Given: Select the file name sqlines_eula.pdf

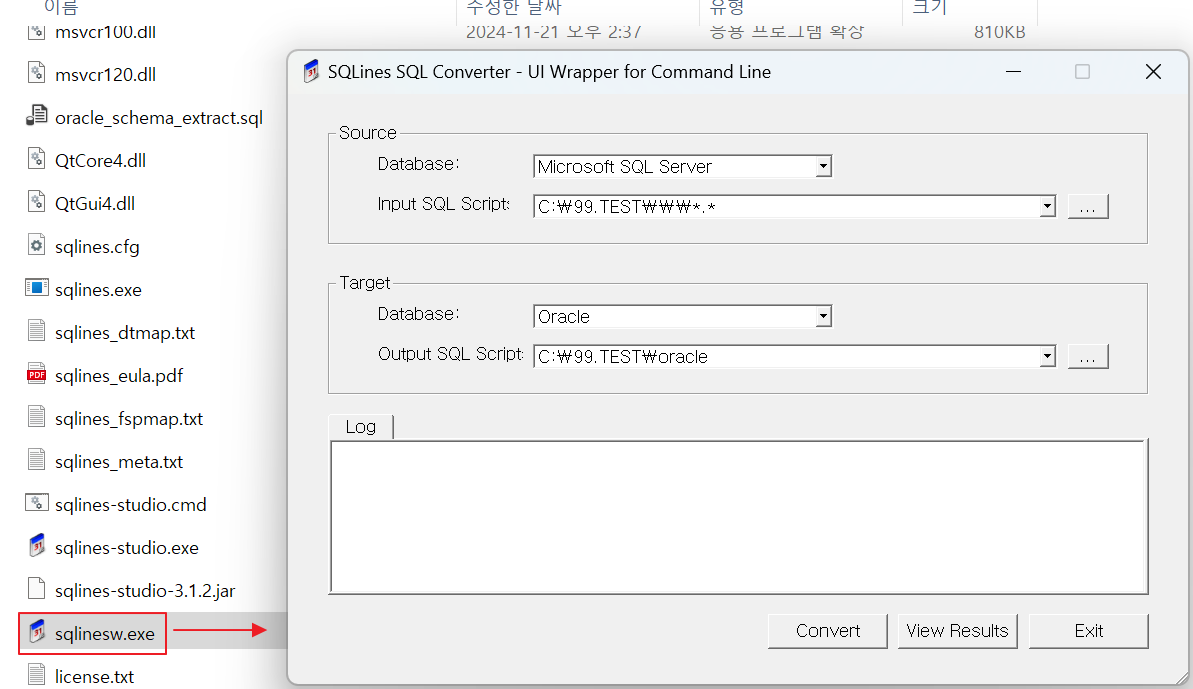Looking at the screenshot, I should coord(119,376).
